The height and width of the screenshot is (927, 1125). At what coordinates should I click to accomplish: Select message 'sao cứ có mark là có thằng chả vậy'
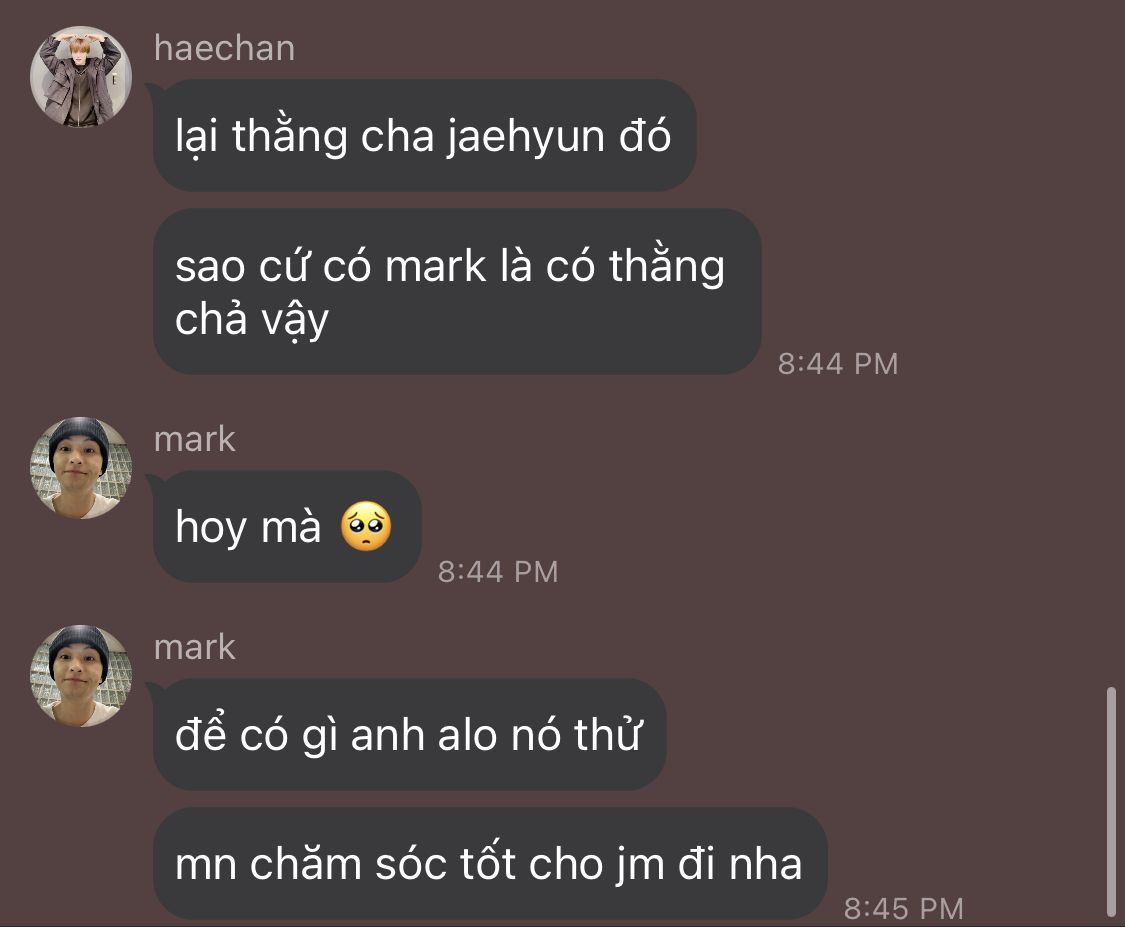(457, 291)
